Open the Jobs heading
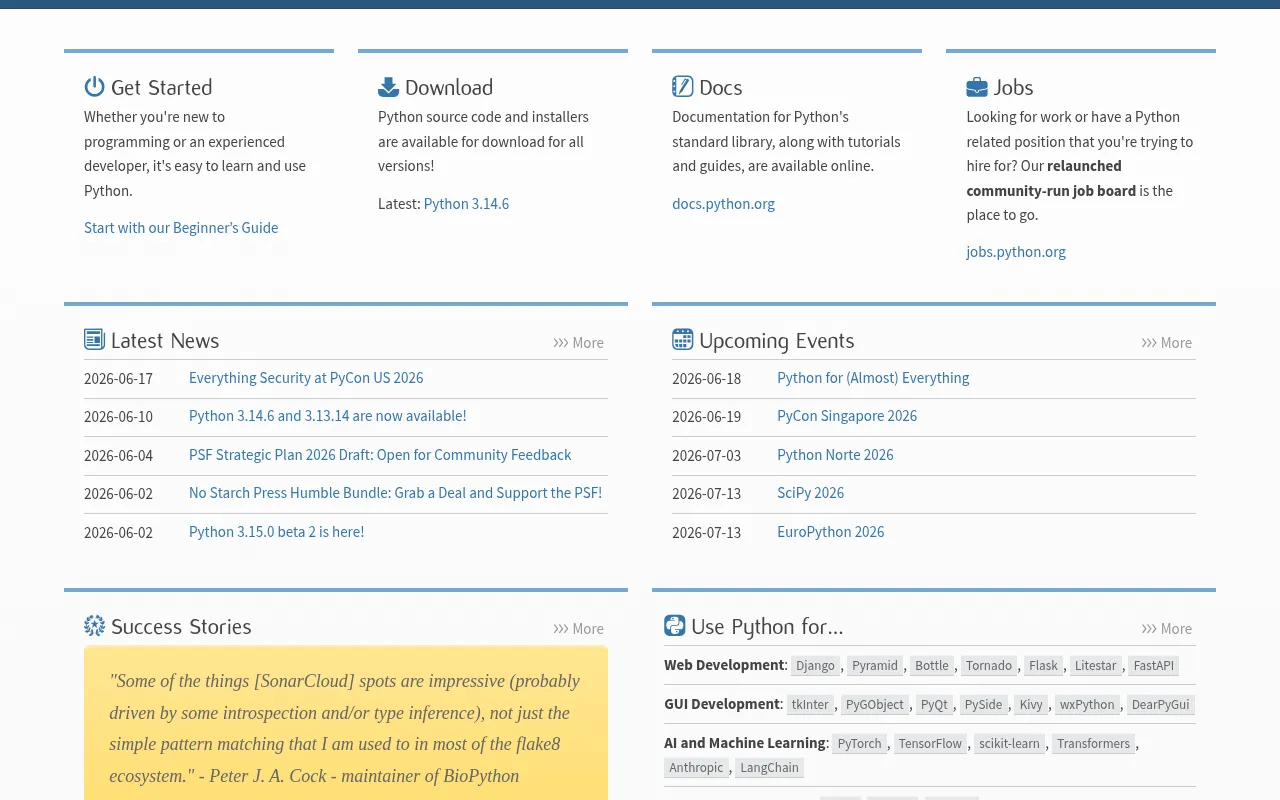 pos(1013,88)
